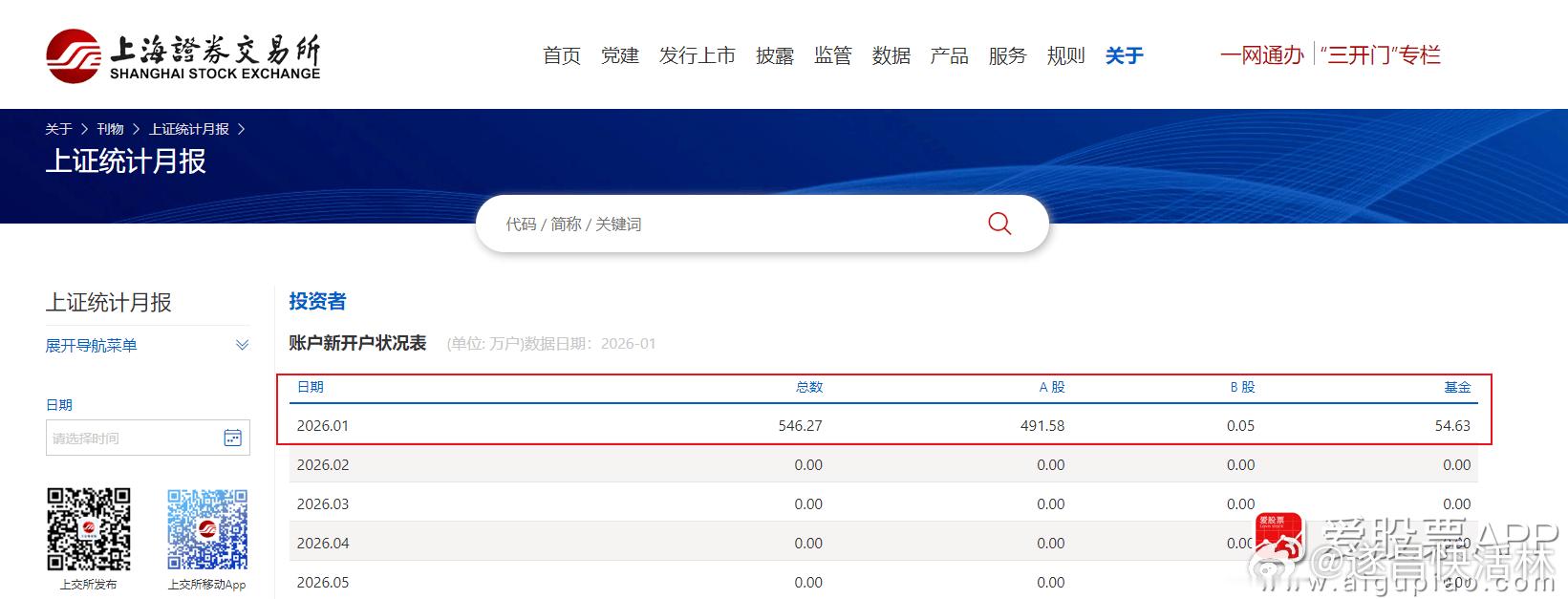Click the B股 column header
The width and height of the screenshot is (1568, 599).
[x=1242, y=387]
